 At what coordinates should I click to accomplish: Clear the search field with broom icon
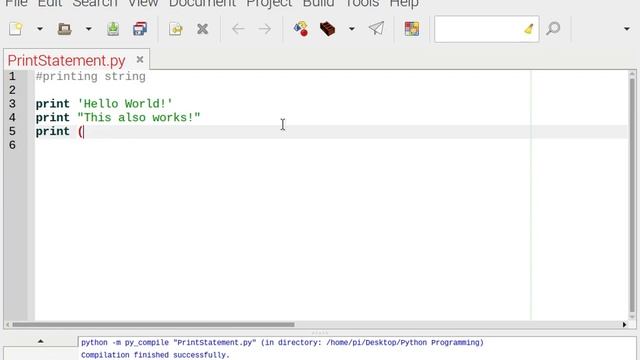529,29
